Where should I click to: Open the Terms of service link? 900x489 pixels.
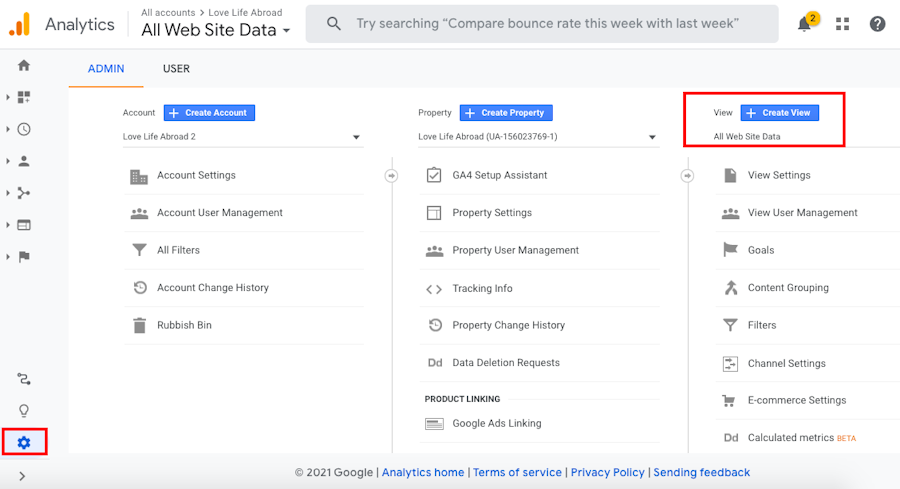click(x=517, y=472)
